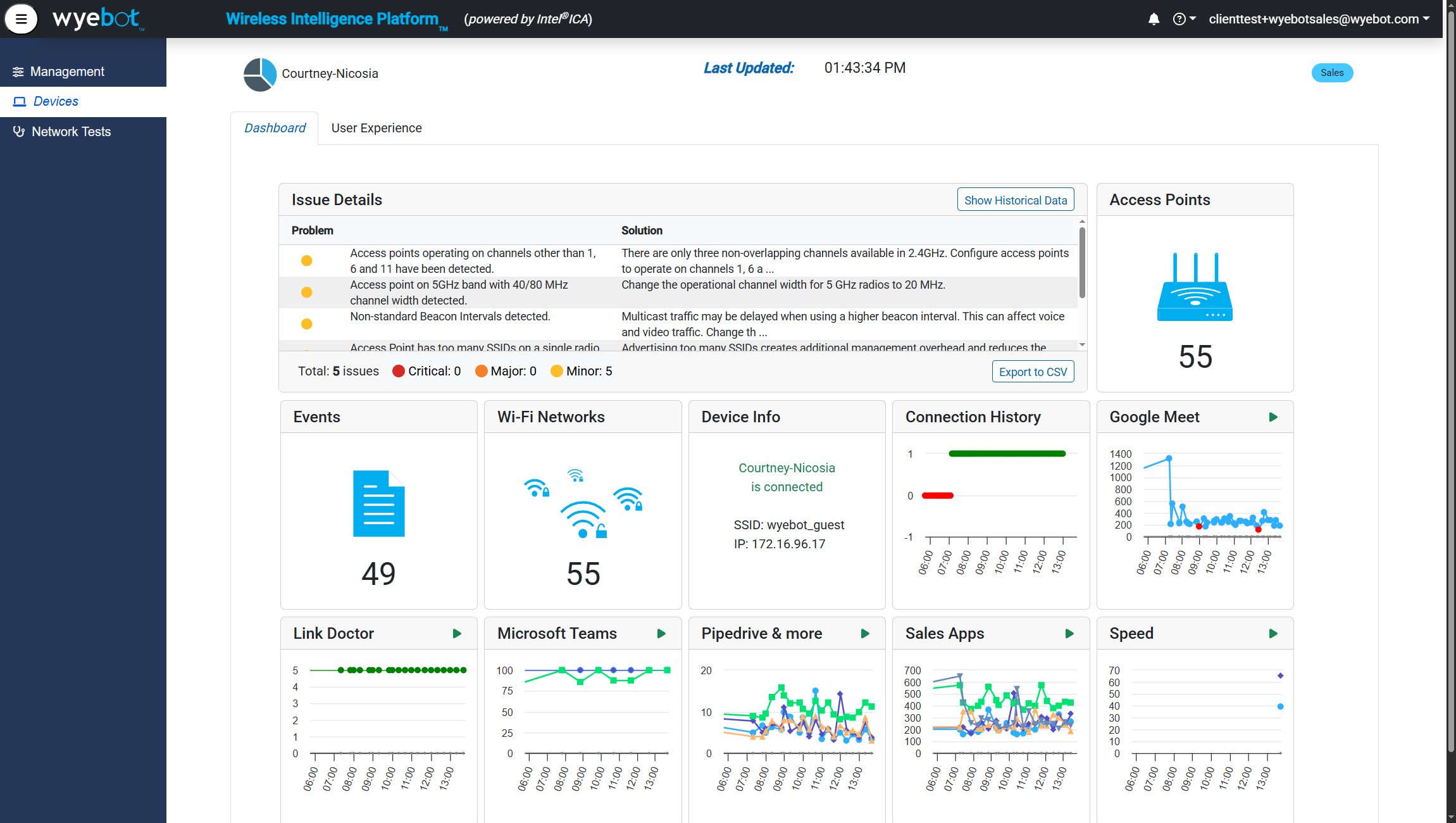
Task: Click Show Historical Data button
Action: pos(1015,200)
